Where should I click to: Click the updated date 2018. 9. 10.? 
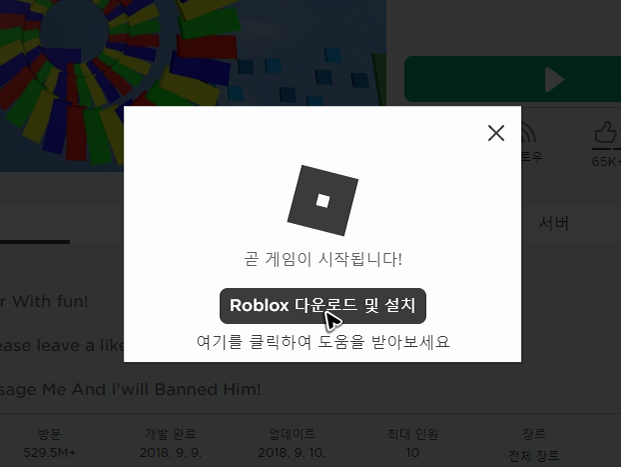click(292, 452)
